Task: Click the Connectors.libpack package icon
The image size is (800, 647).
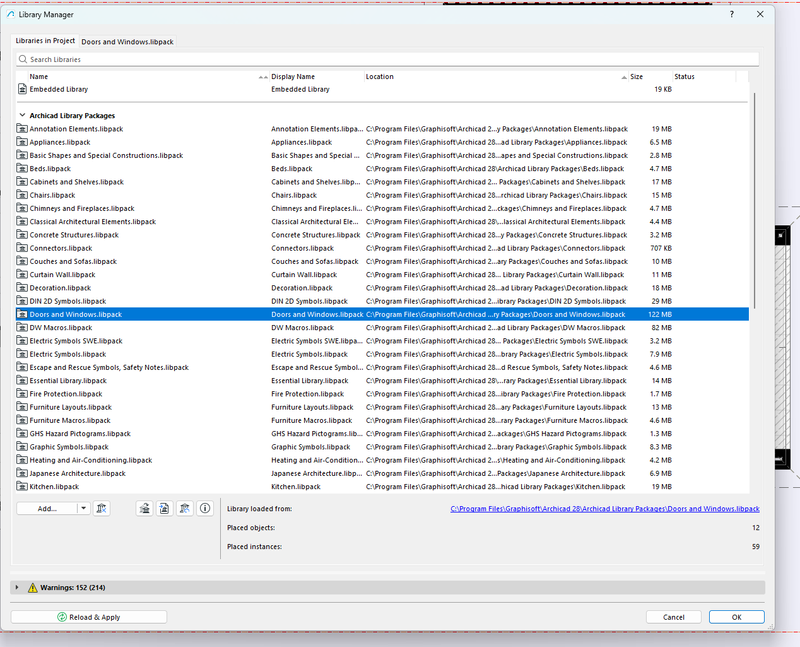Action: [22, 248]
